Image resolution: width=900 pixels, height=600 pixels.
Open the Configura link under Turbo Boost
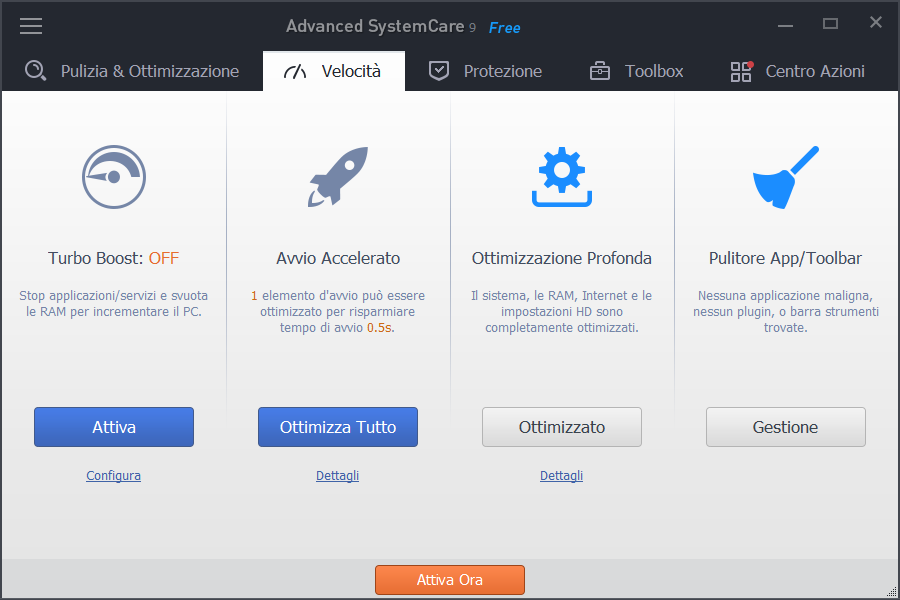coord(114,475)
